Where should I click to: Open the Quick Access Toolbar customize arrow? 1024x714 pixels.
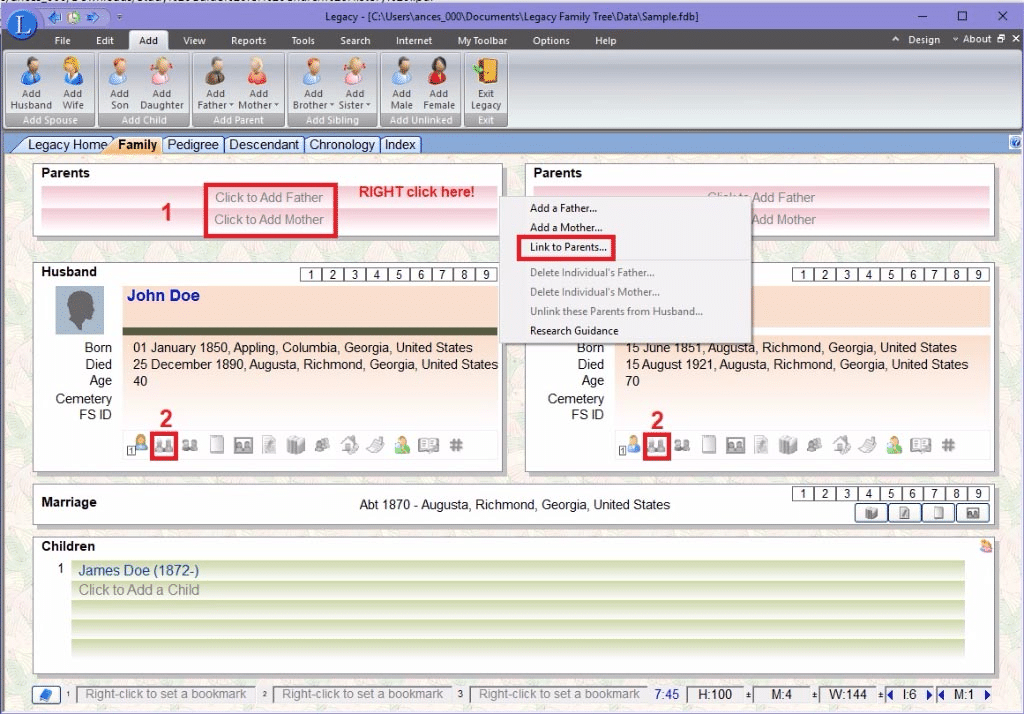120,17
